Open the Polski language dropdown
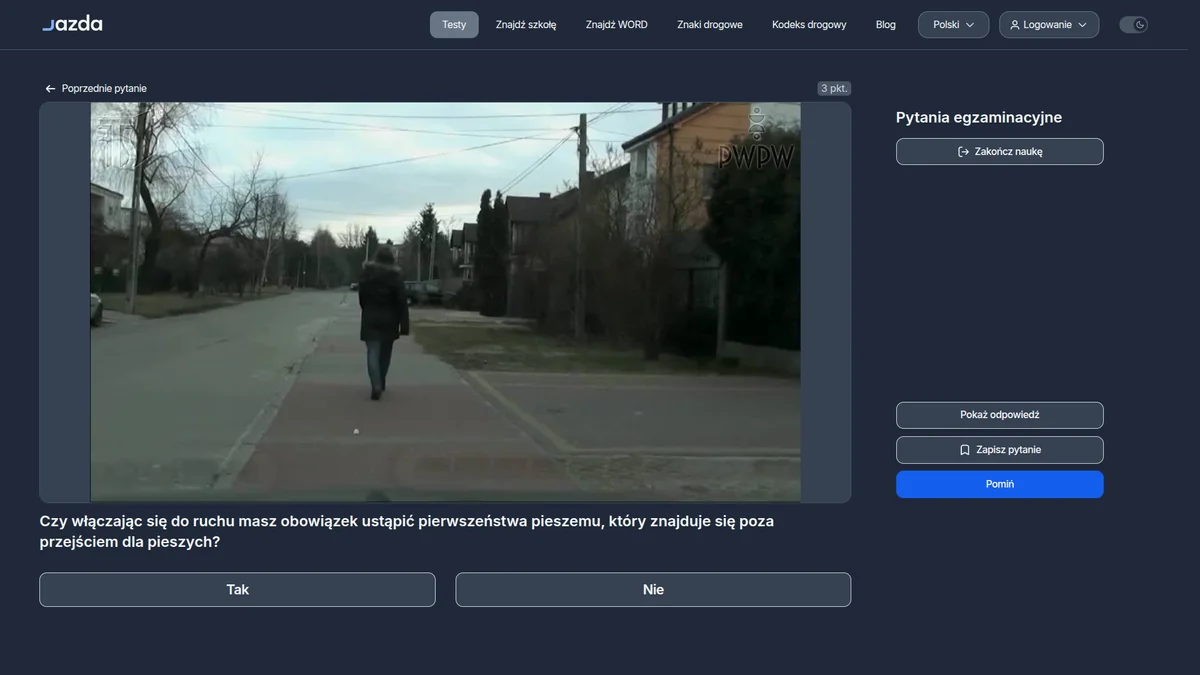Viewport: 1200px width, 675px height. pyautogui.click(x=953, y=25)
